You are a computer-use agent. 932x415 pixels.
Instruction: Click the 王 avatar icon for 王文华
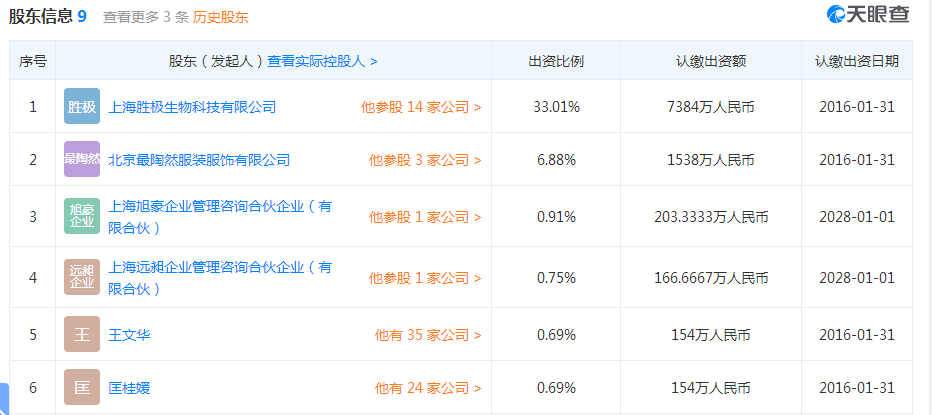click(82, 334)
